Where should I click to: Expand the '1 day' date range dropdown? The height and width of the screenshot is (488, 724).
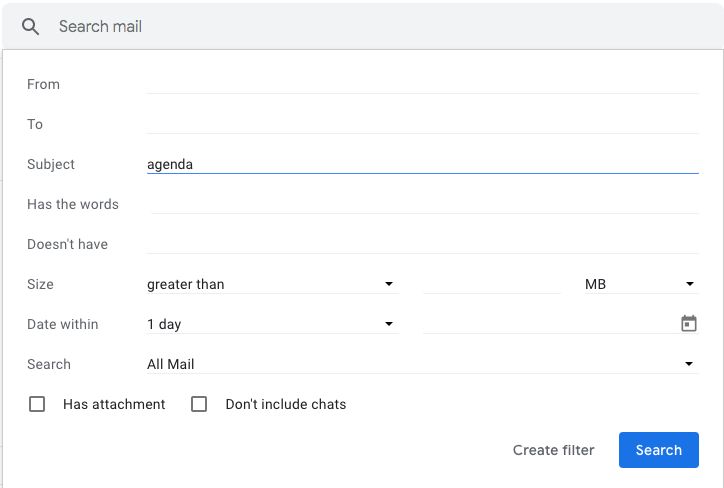271,324
